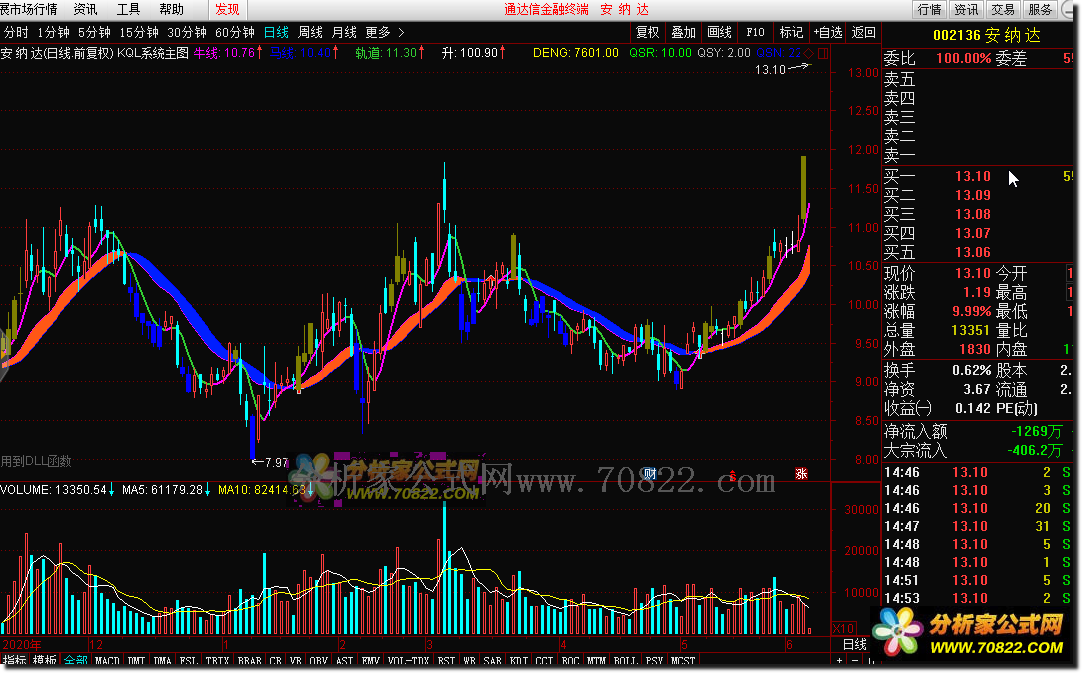The height and width of the screenshot is (673, 1083).
Task: Switch to 1分钟 chart period
Action: click(53, 32)
